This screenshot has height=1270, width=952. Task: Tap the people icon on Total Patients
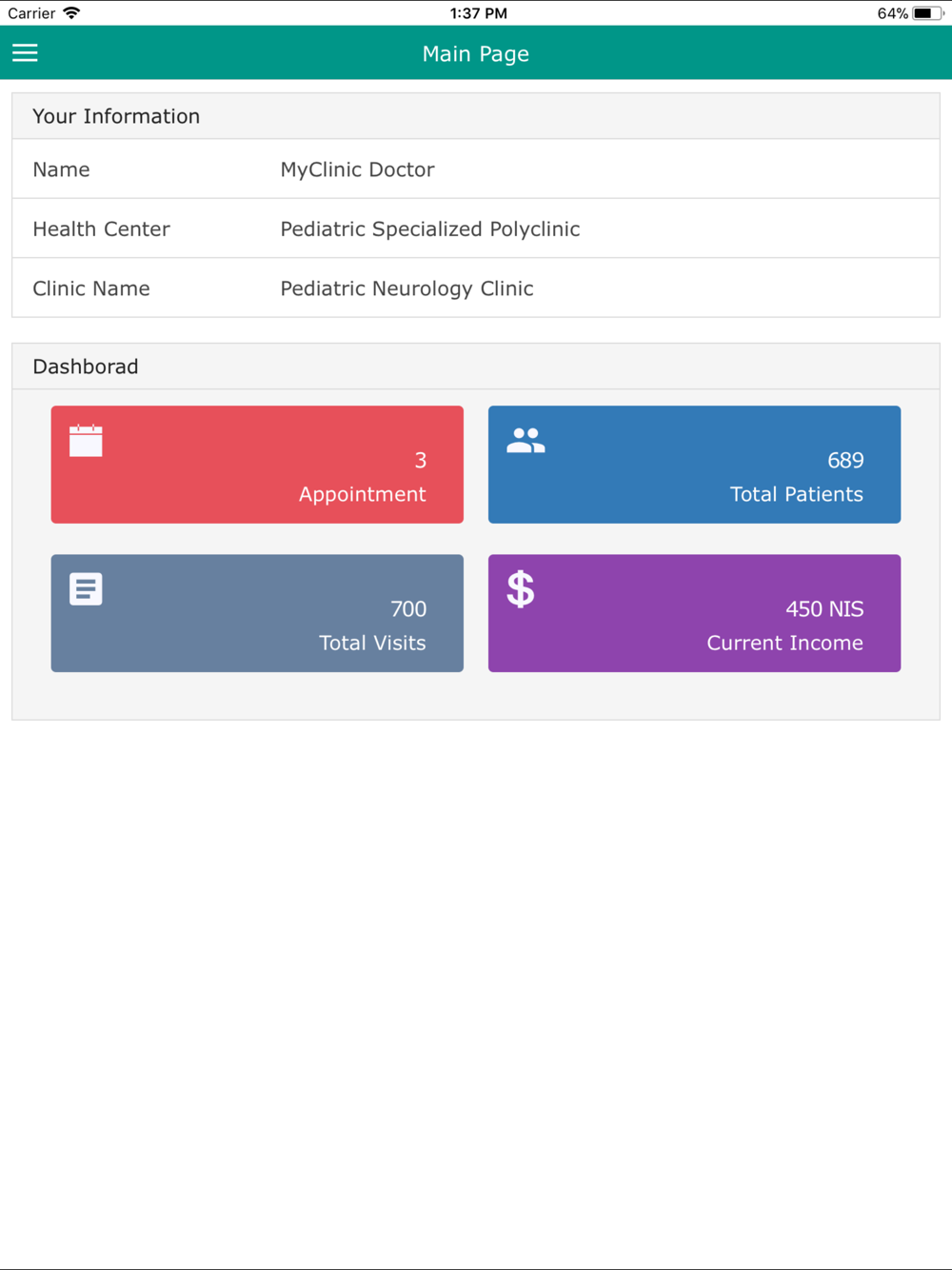(526, 441)
